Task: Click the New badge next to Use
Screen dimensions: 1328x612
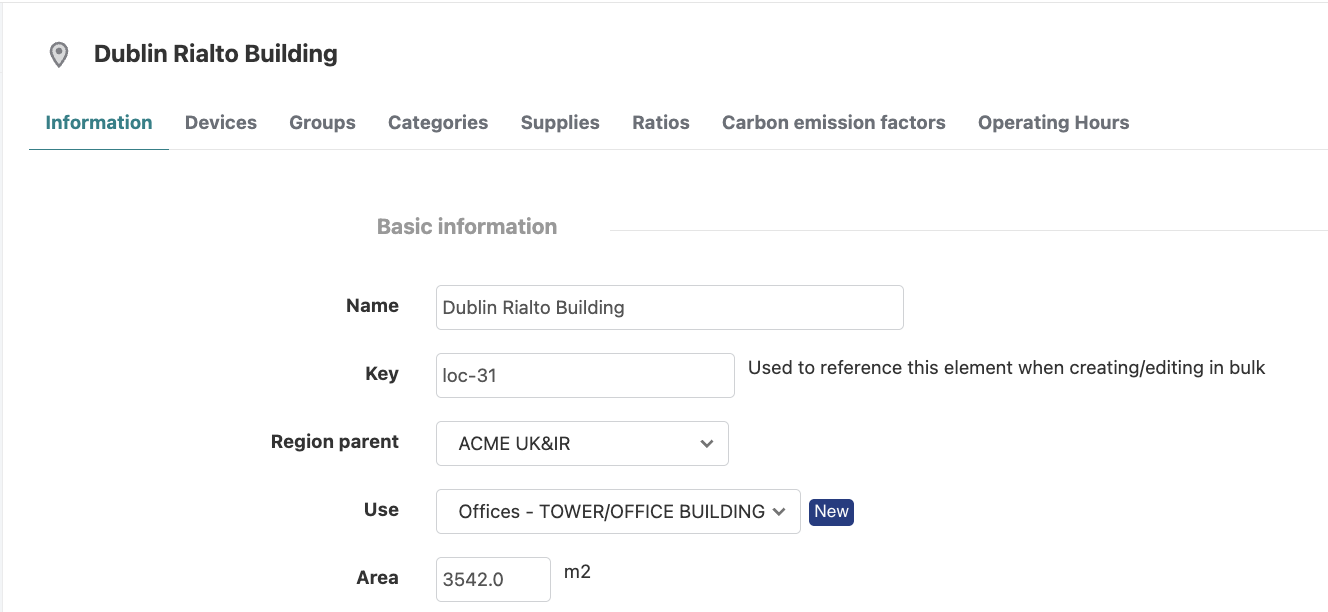Action: pos(831,512)
